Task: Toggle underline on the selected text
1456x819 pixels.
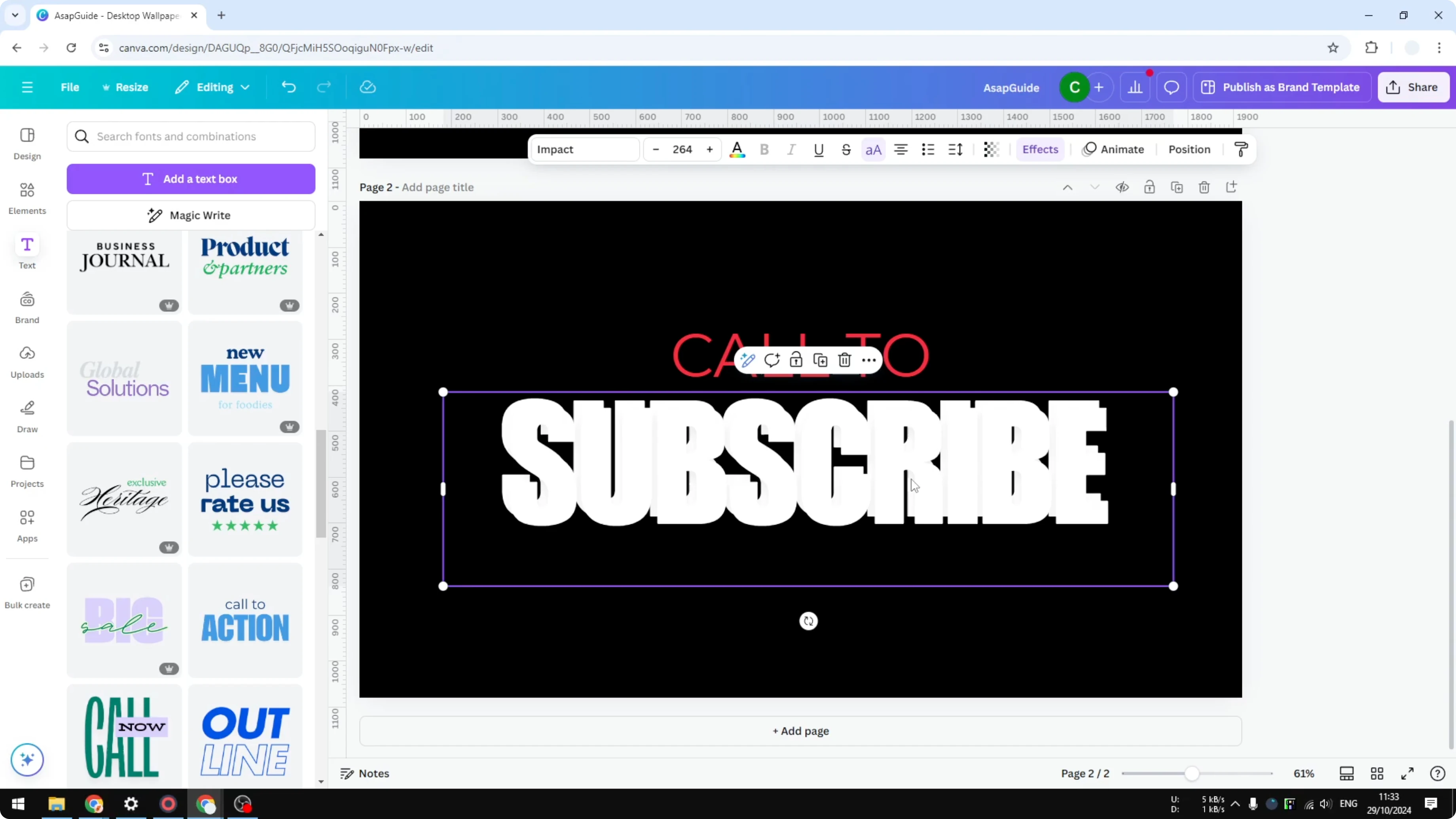Action: [x=819, y=149]
